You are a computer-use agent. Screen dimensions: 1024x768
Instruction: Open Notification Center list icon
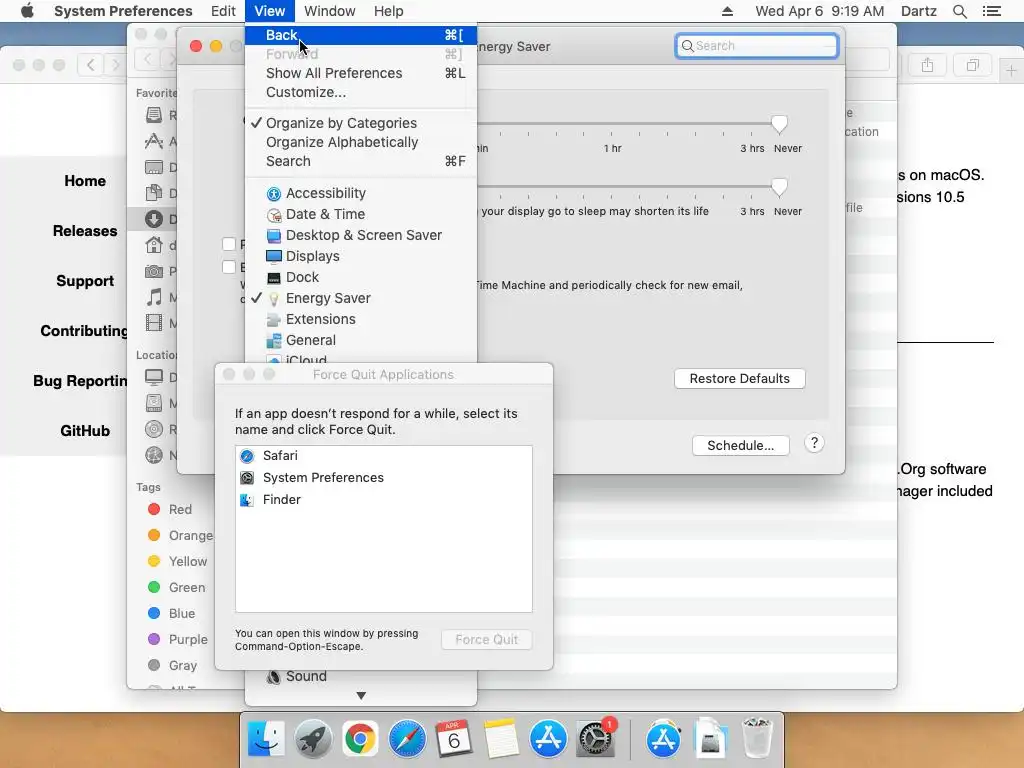[992, 11]
